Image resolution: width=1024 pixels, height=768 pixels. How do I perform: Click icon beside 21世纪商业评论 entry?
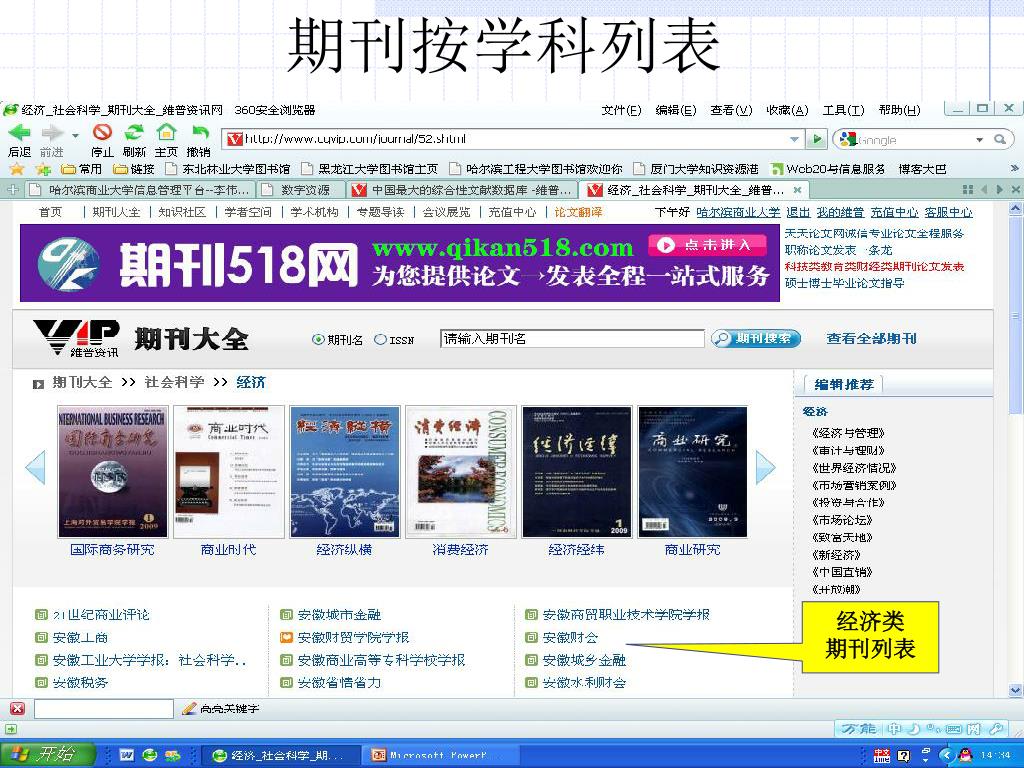coord(41,615)
